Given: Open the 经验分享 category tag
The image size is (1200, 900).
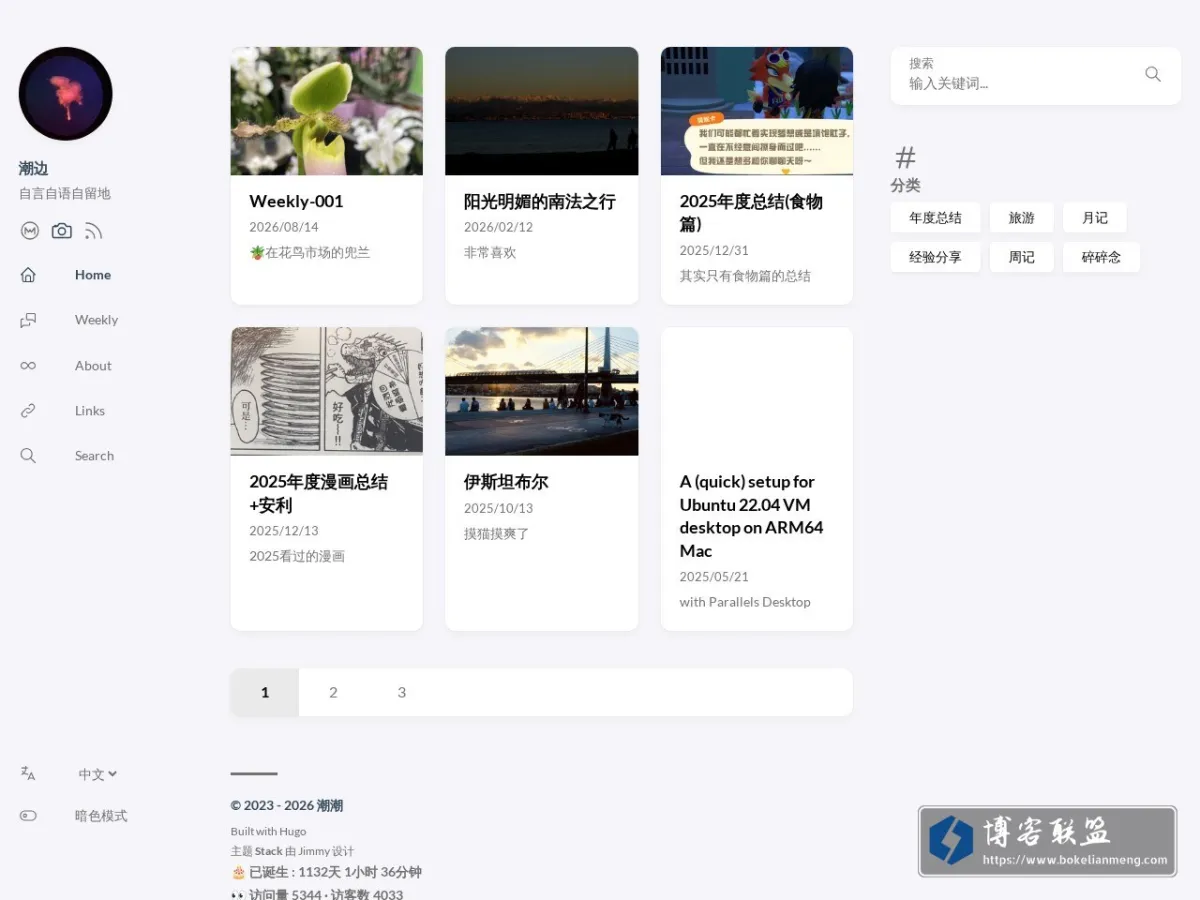Looking at the screenshot, I should 935,257.
